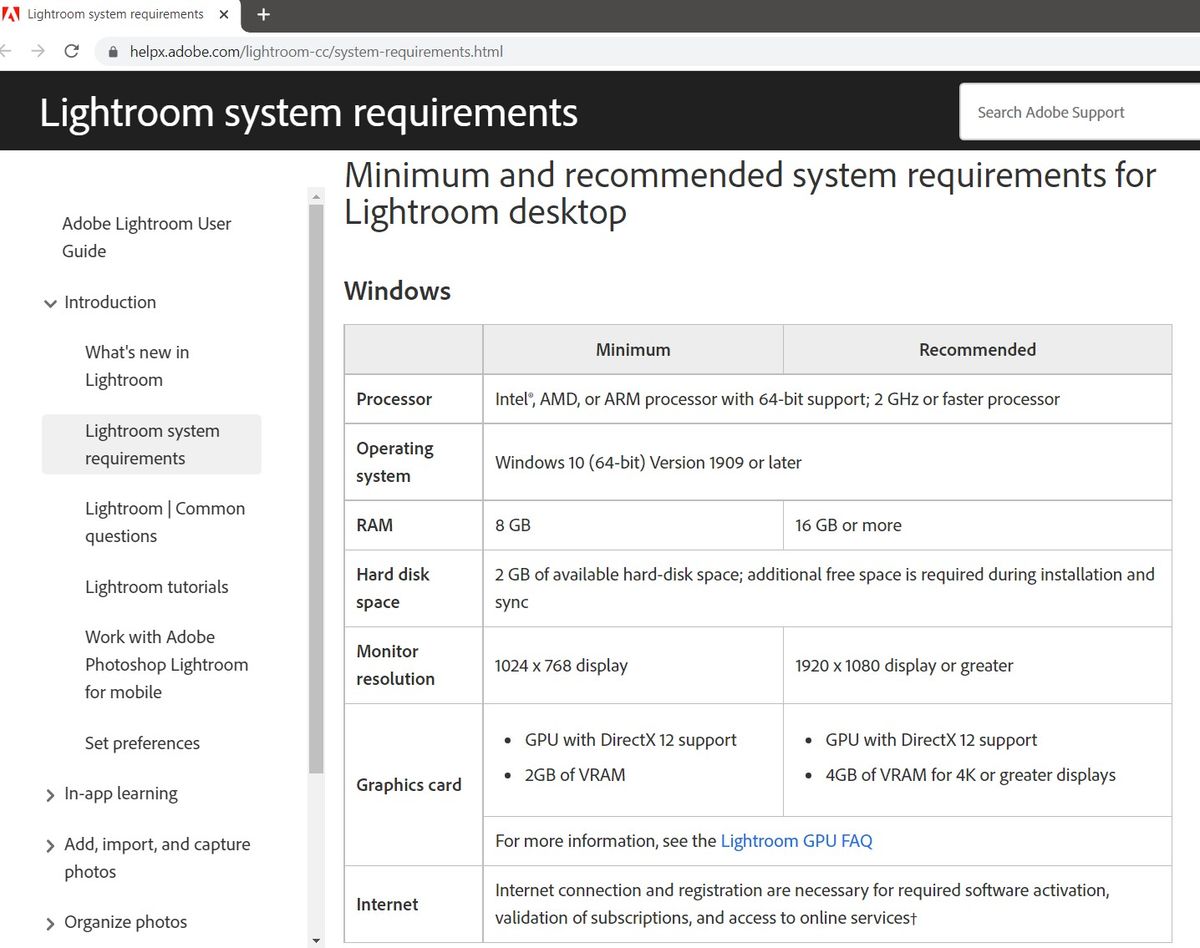The width and height of the screenshot is (1200, 948).
Task: Click the Add, import, and capture photos item
Action: pyautogui.click(x=157, y=858)
